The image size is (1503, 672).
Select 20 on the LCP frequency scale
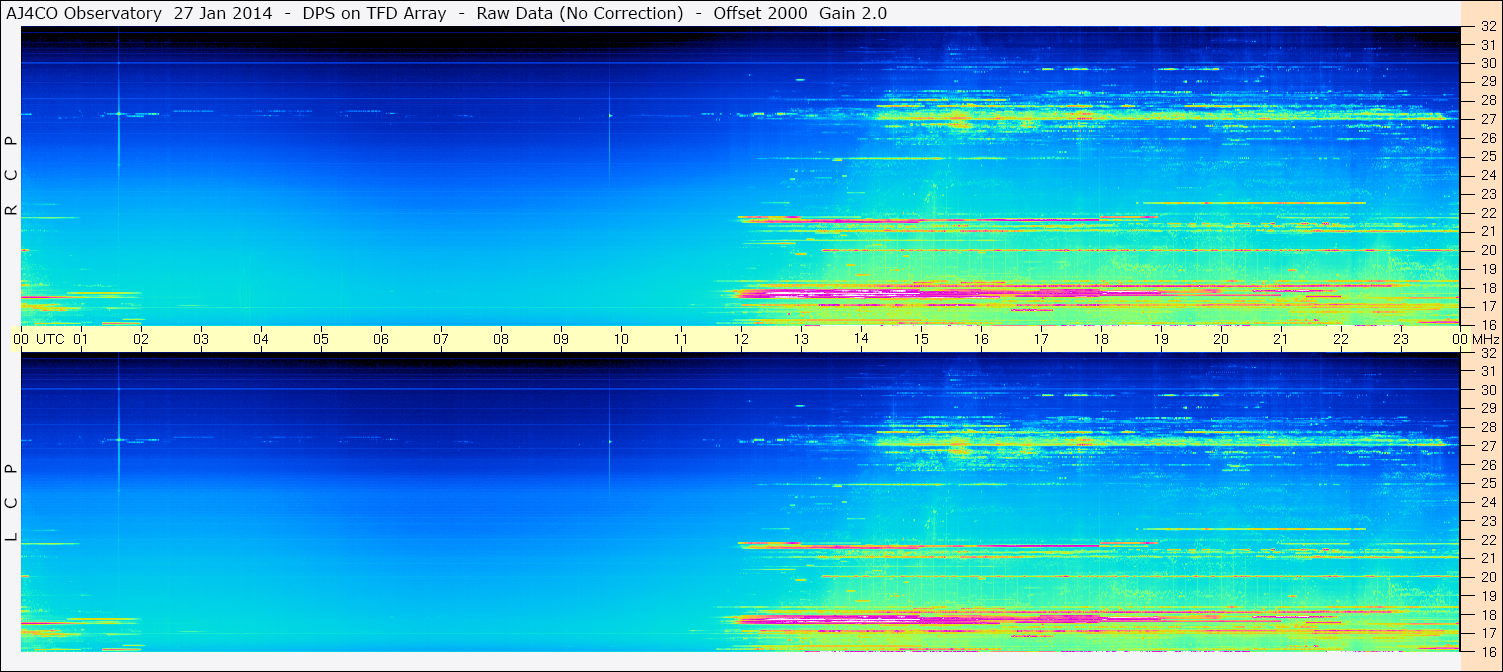click(1488, 577)
